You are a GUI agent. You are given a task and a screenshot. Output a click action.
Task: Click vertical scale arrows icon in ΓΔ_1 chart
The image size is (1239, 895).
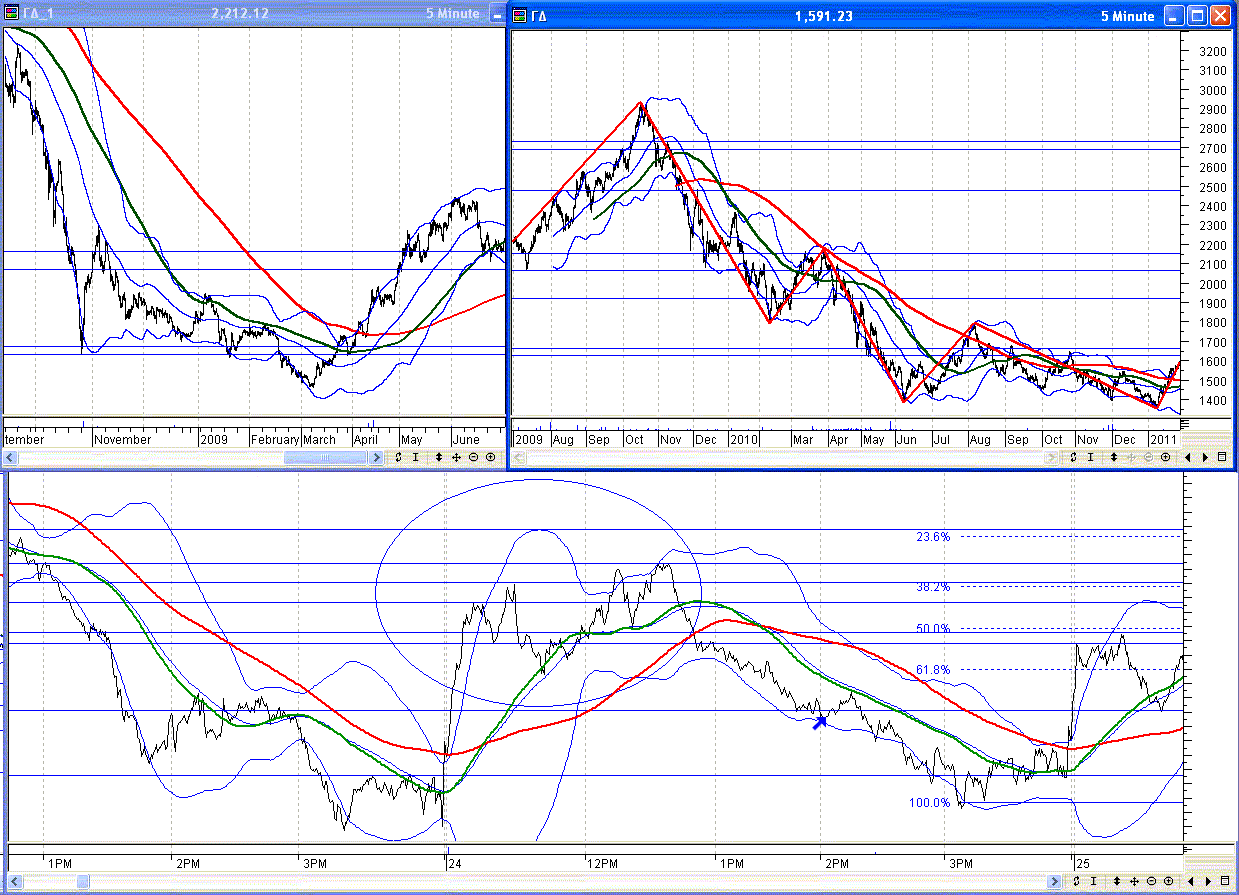point(439,457)
